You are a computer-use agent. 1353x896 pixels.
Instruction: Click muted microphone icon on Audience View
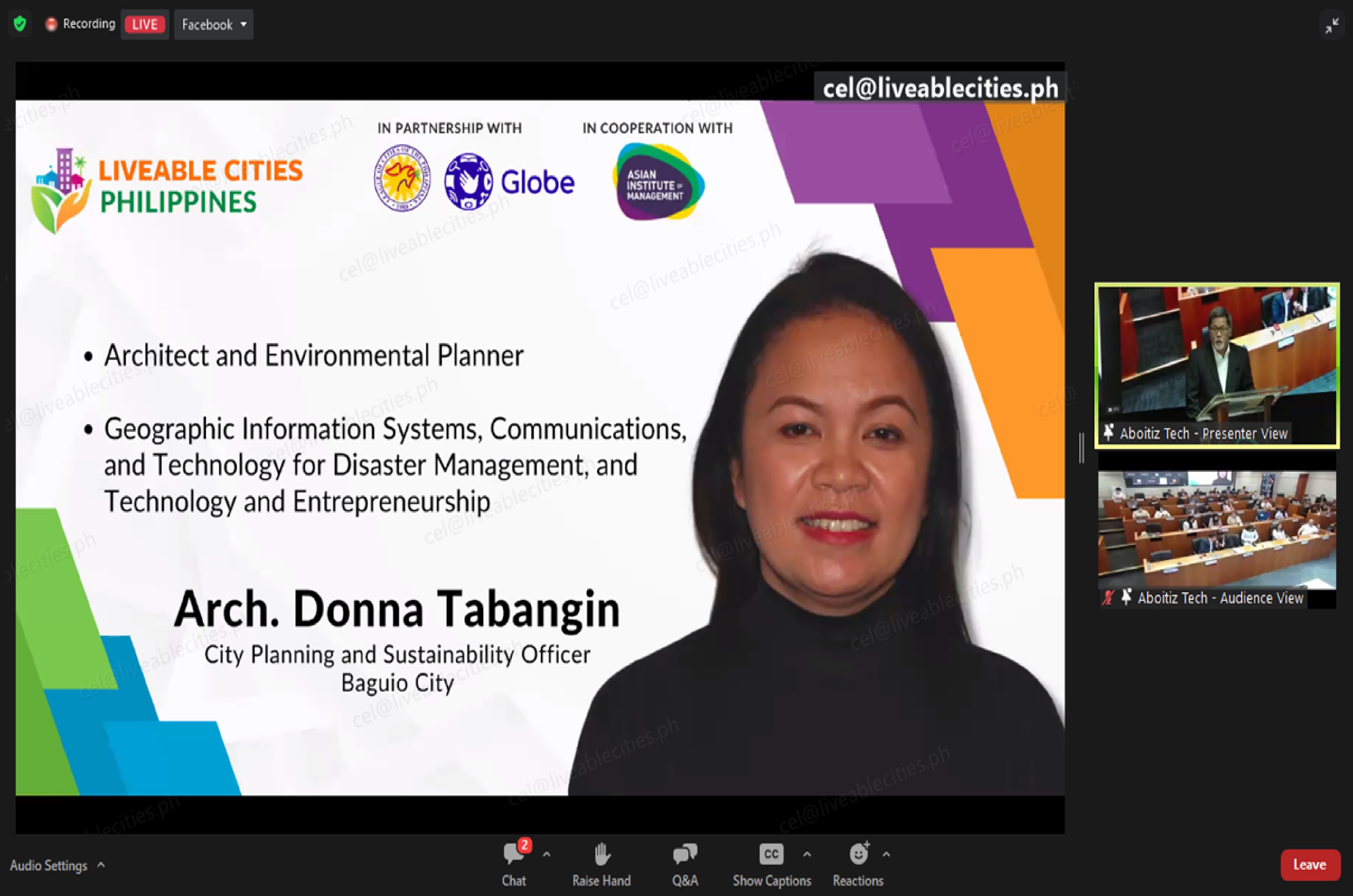[x=1108, y=598]
